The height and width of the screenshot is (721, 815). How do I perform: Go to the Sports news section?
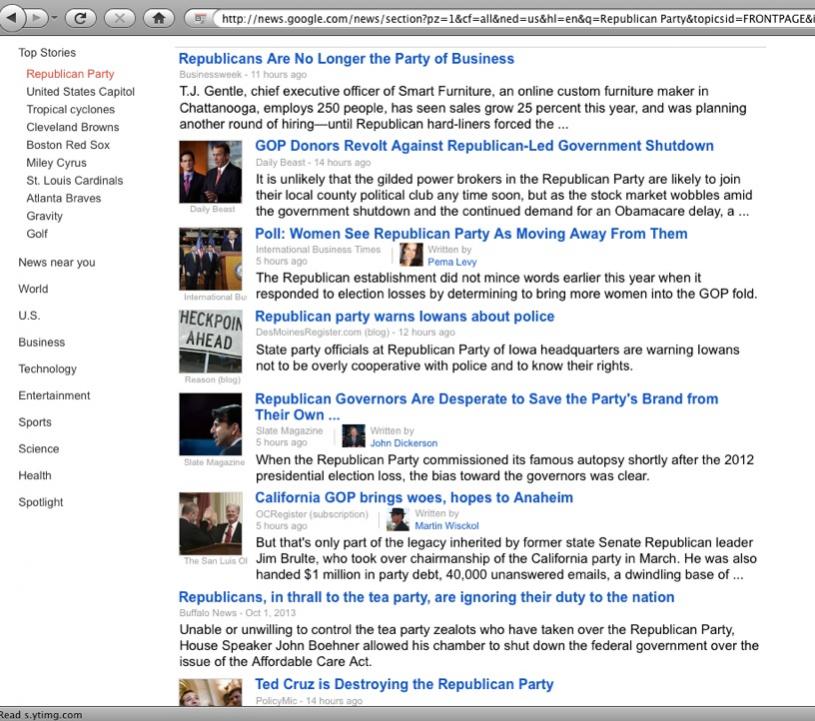[35, 422]
